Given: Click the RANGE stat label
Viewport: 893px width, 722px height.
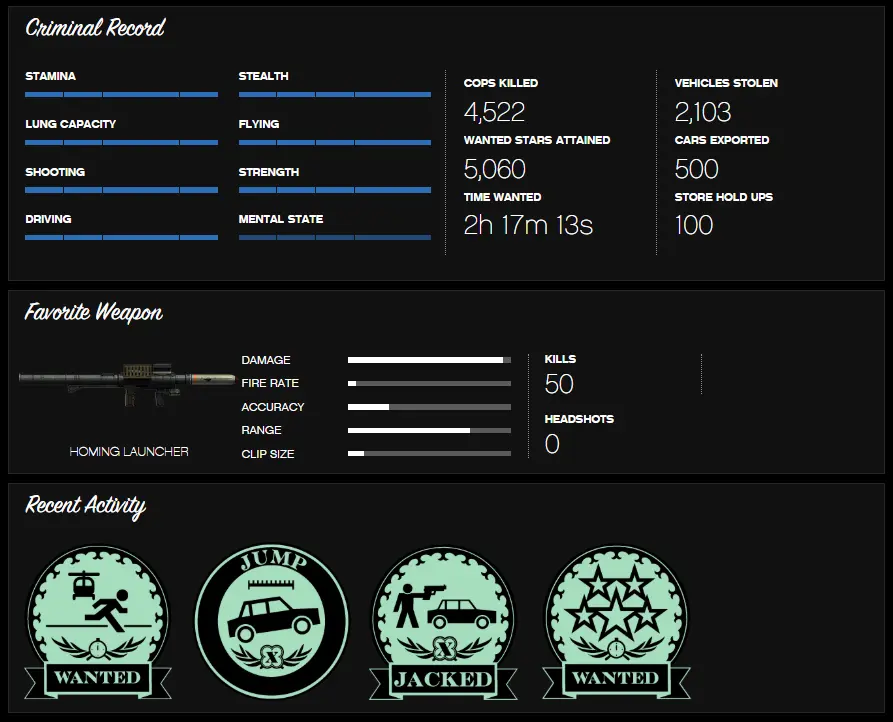Looking at the screenshot, I should [261, 430].
